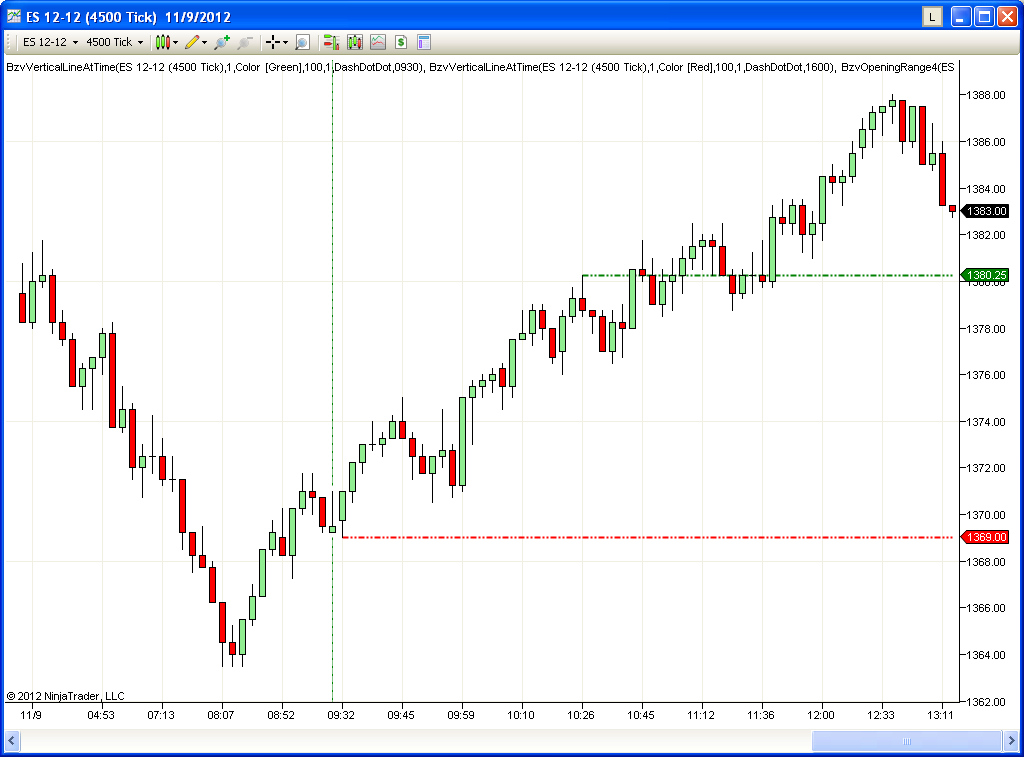Click the 13:11 time axis label
The width and height of the screenshot is (1024, 757).
pos(940,715)
